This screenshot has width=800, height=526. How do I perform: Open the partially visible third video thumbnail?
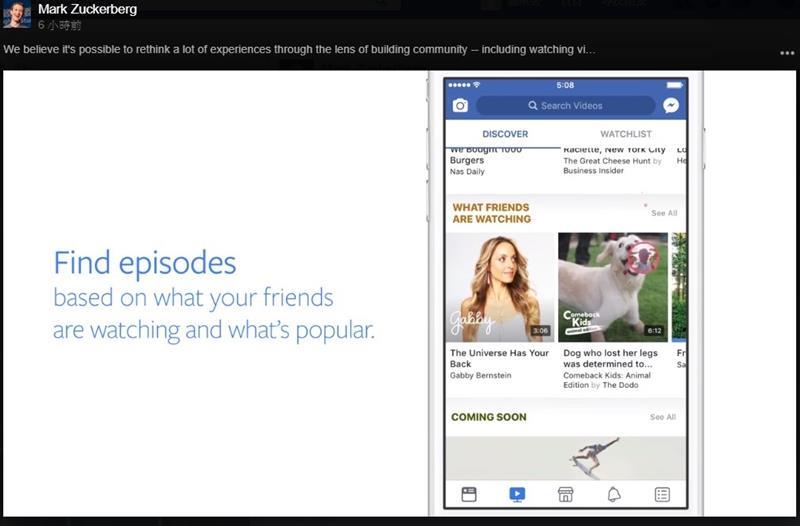tap(679, 287)
